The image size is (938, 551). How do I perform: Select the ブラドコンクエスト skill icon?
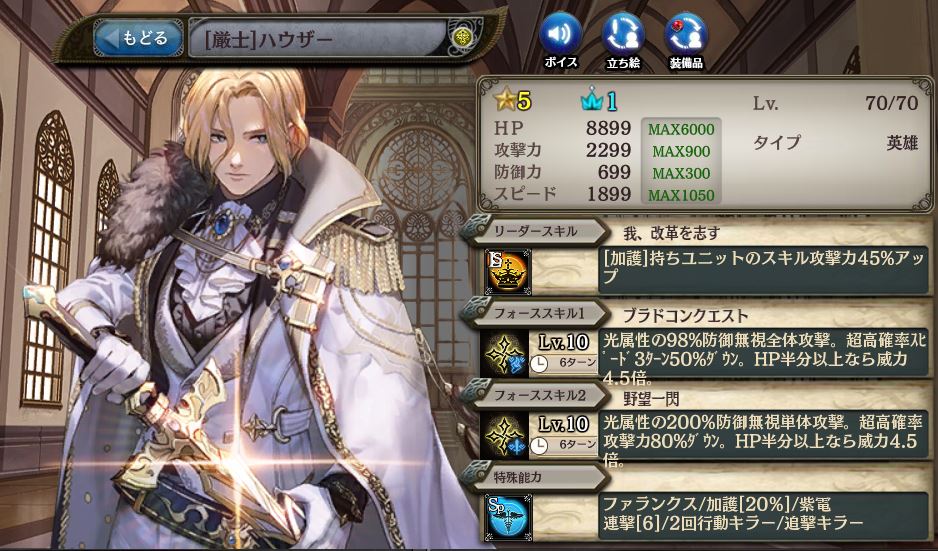504,354
